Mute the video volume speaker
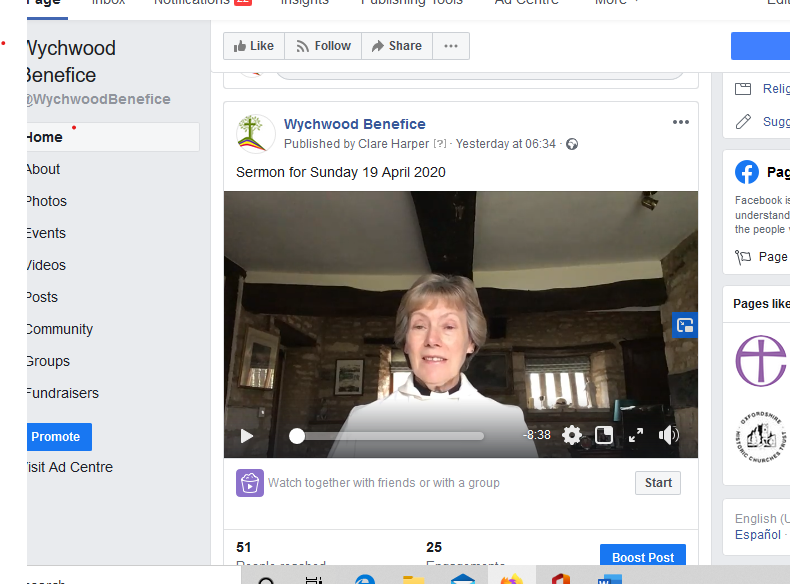790x584 pixels. coord(669,435)
